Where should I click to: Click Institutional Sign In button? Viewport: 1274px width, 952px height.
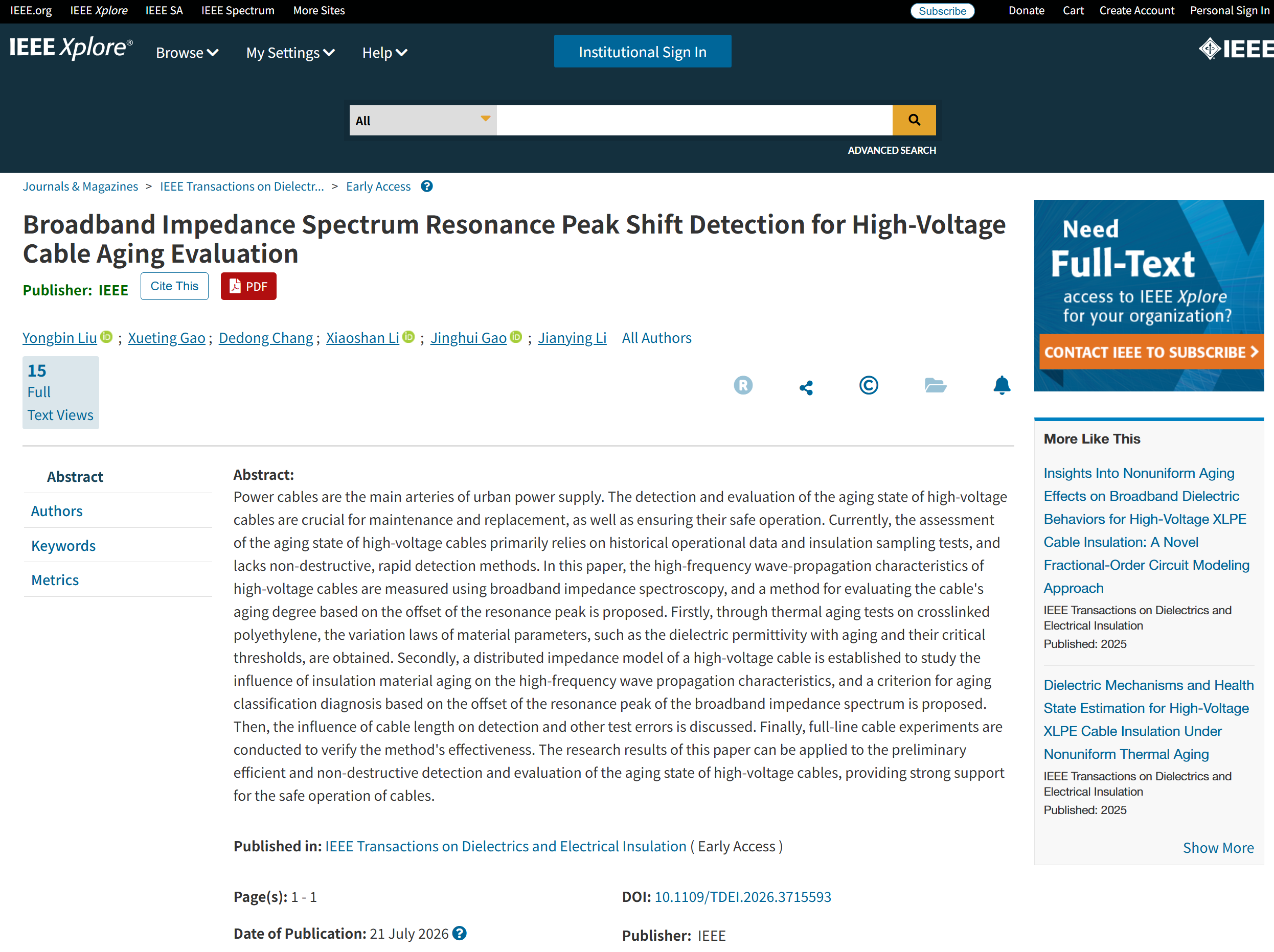click(642, 51)
